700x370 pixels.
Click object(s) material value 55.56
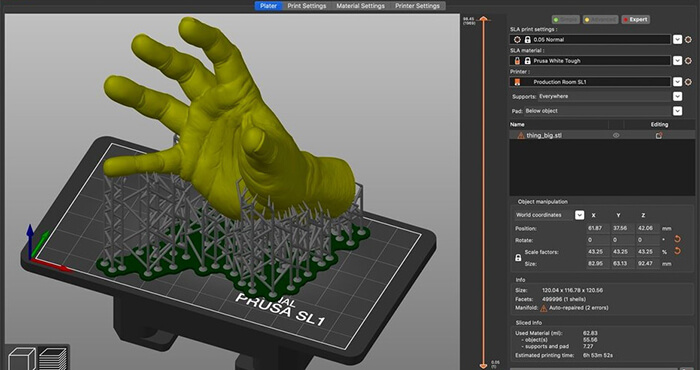pos(590,340)
